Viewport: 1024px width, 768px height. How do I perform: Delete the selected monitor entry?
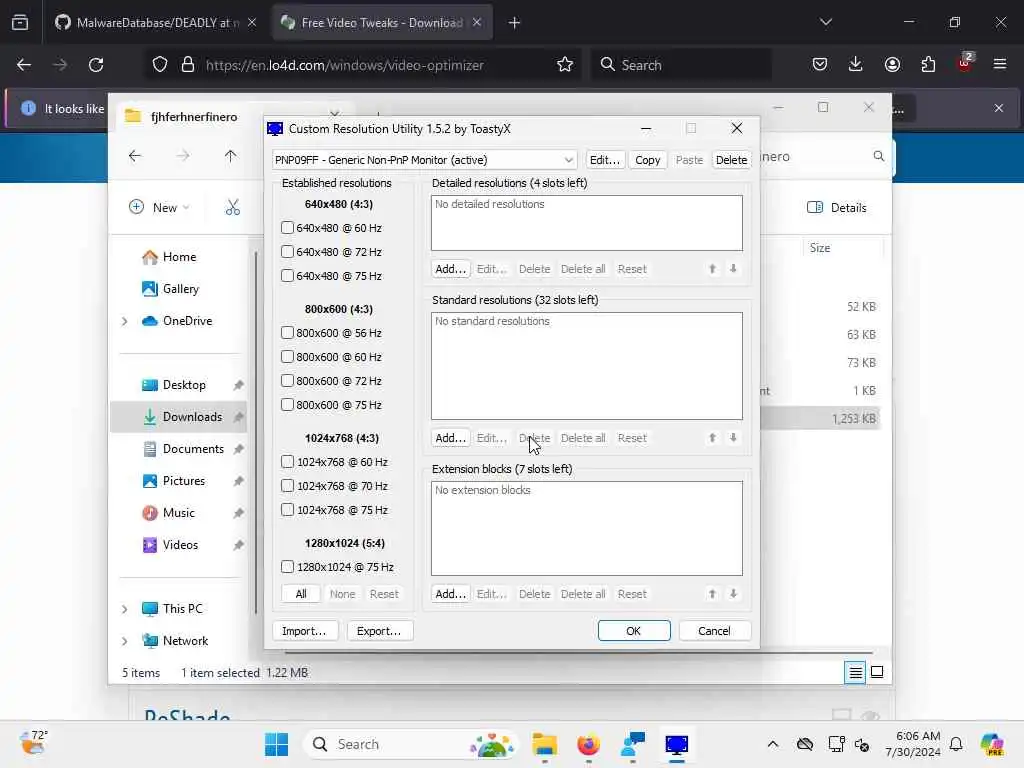[731, 160]
